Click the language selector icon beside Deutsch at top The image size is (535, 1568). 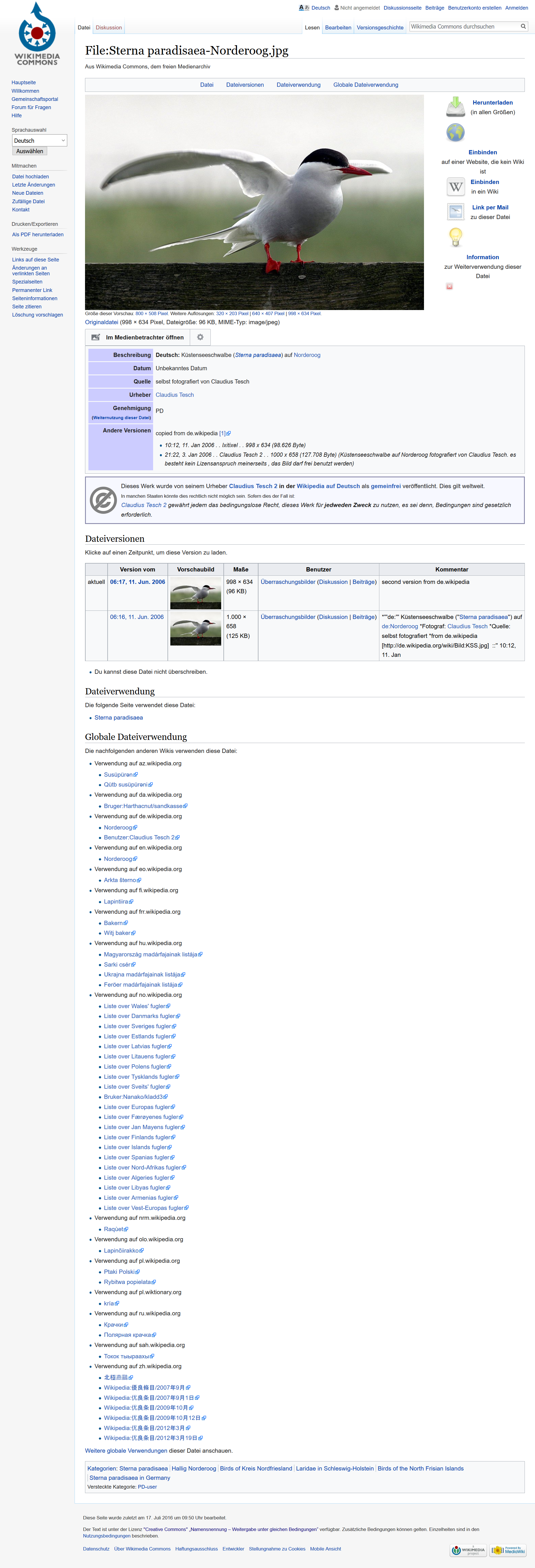[304, 8]
